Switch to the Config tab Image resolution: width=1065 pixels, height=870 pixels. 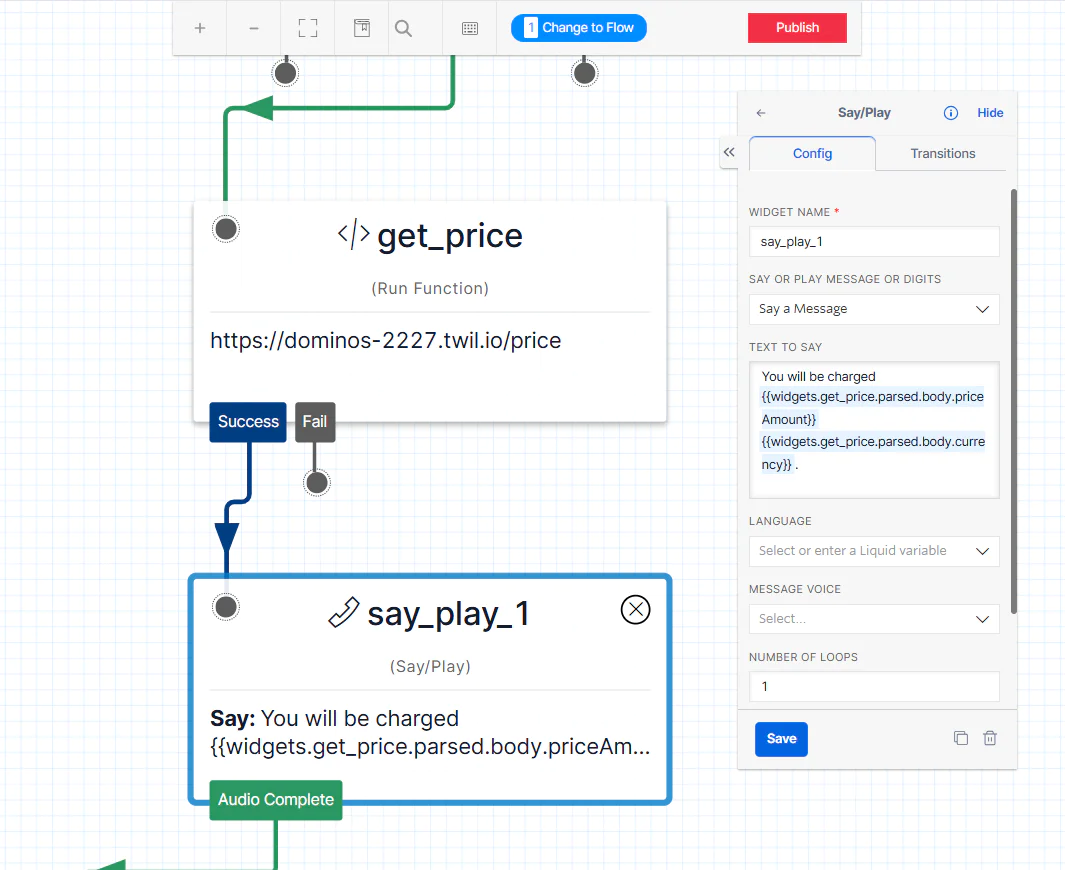pyautogui.click(x=812, y=153)
